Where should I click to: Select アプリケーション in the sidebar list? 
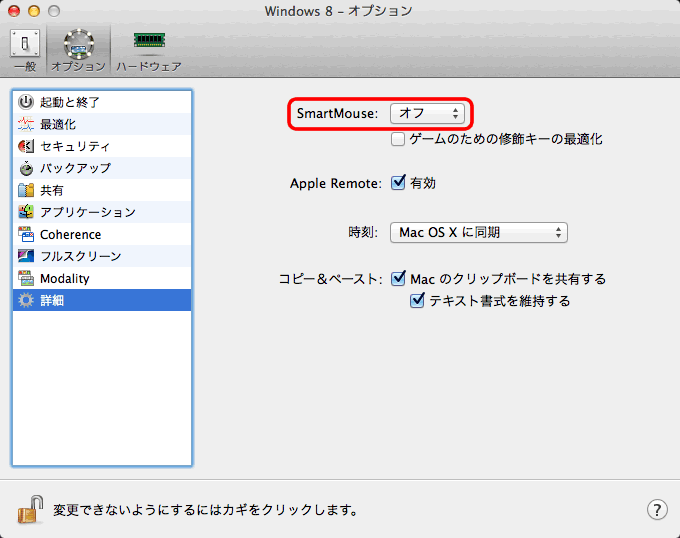click(102, 212)
